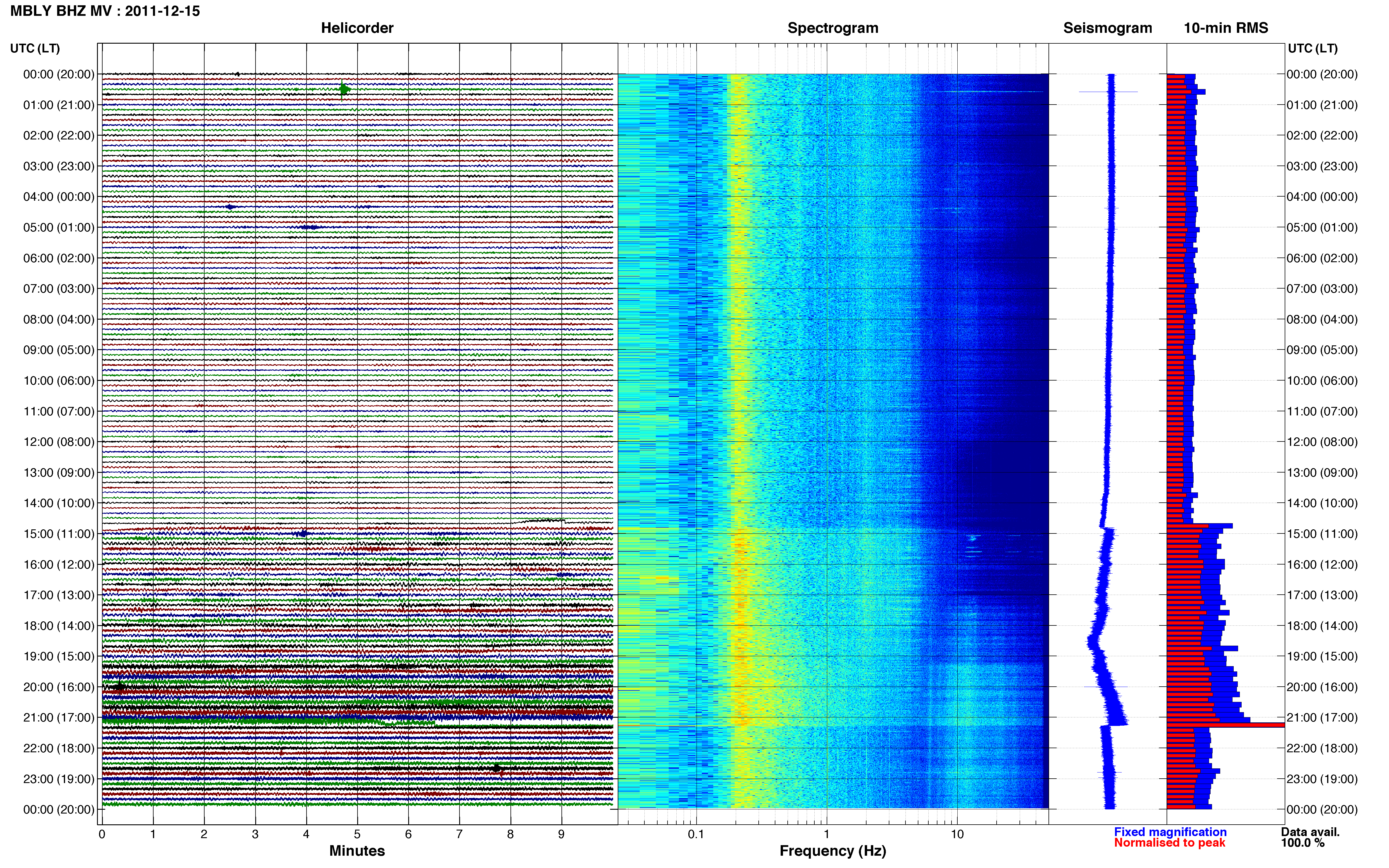This screenshot has height=868, width=1389.
Task: Click left time label '06:00 (02:00)'
Action: point(59,258)
